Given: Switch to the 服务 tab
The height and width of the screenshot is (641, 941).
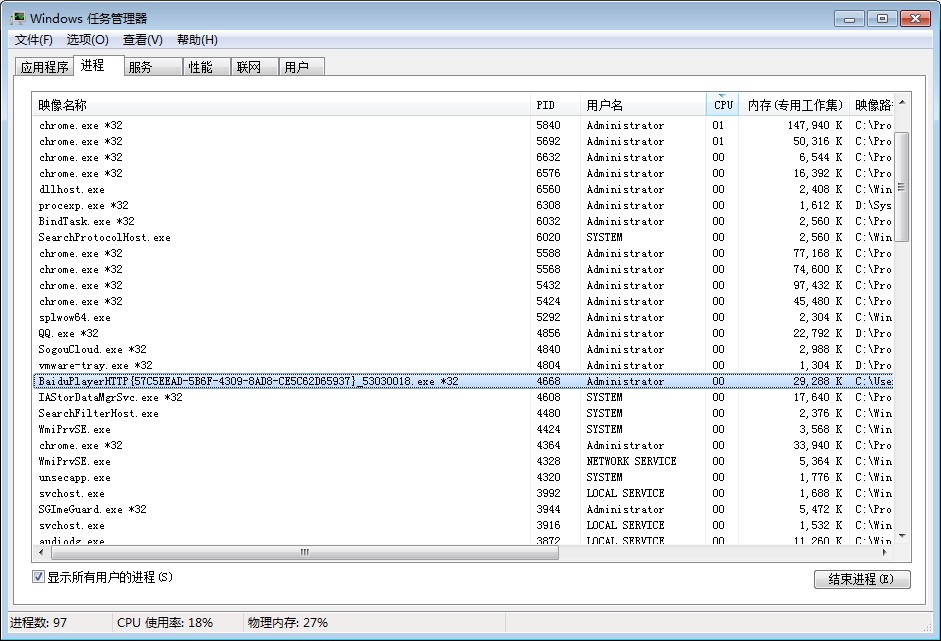Looking at the screenshot, I should pos(153,67).
